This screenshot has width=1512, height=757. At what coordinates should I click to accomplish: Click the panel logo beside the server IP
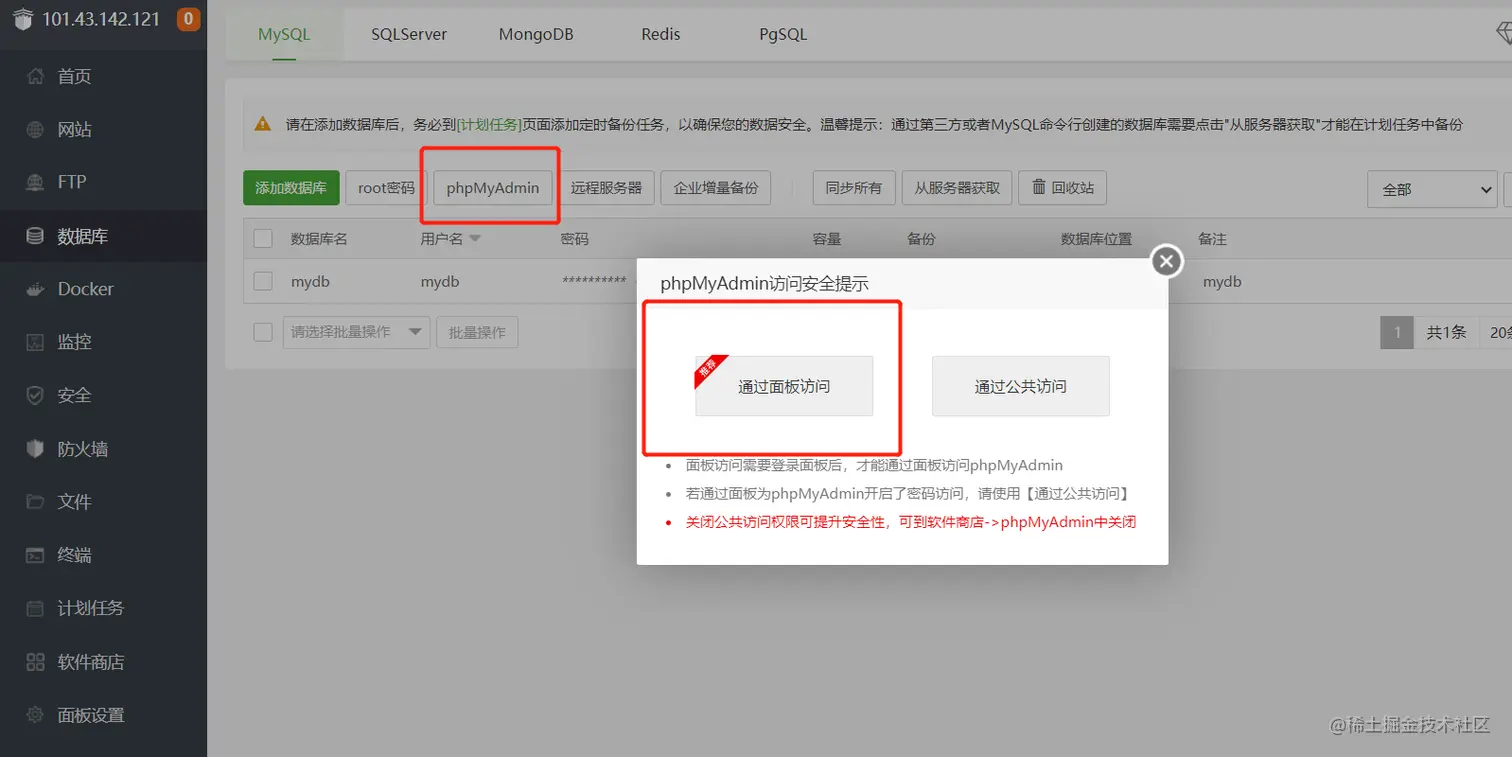point(22,19)
